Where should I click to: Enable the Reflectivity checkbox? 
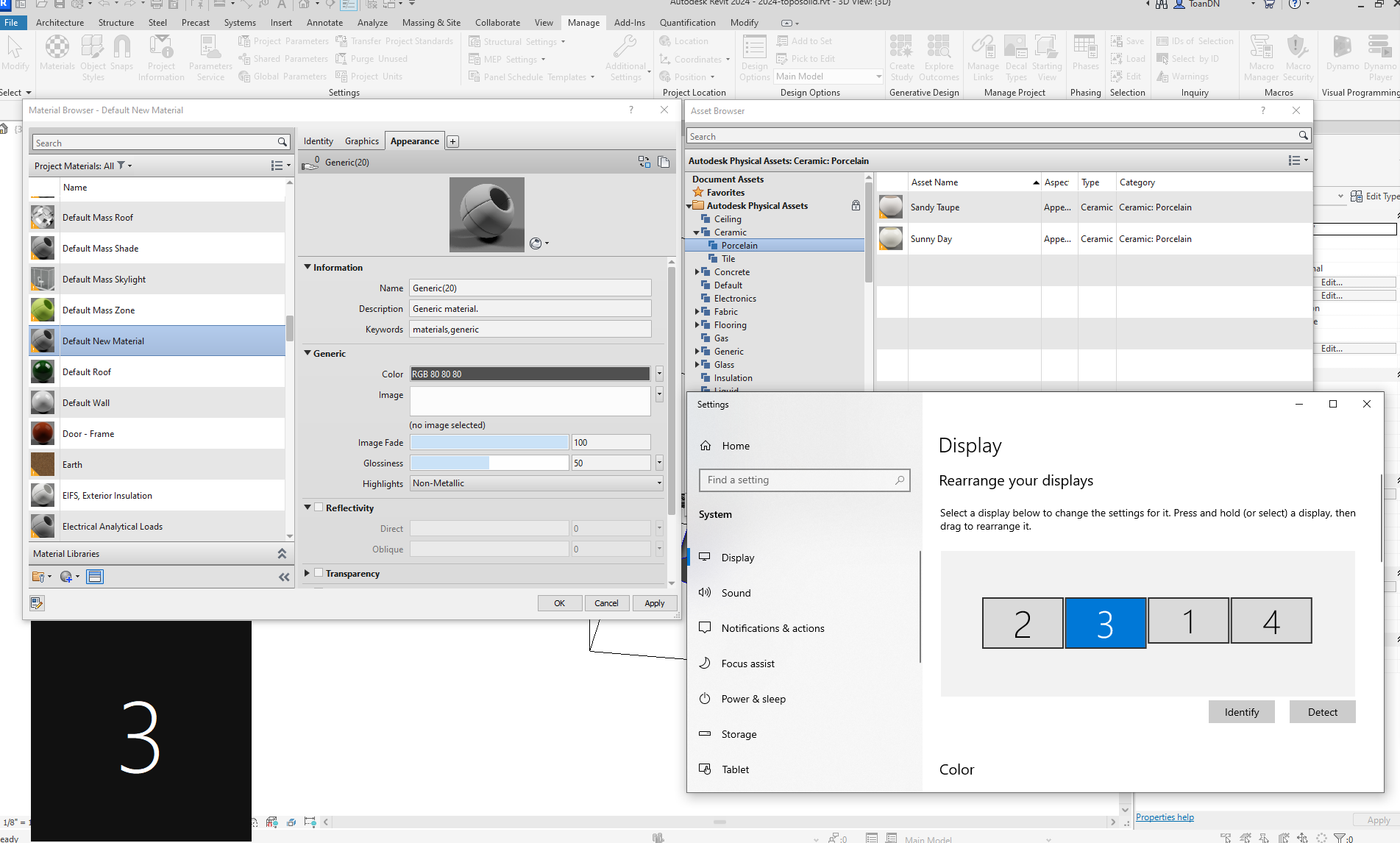pyautogui.click(x=319, y=508)
